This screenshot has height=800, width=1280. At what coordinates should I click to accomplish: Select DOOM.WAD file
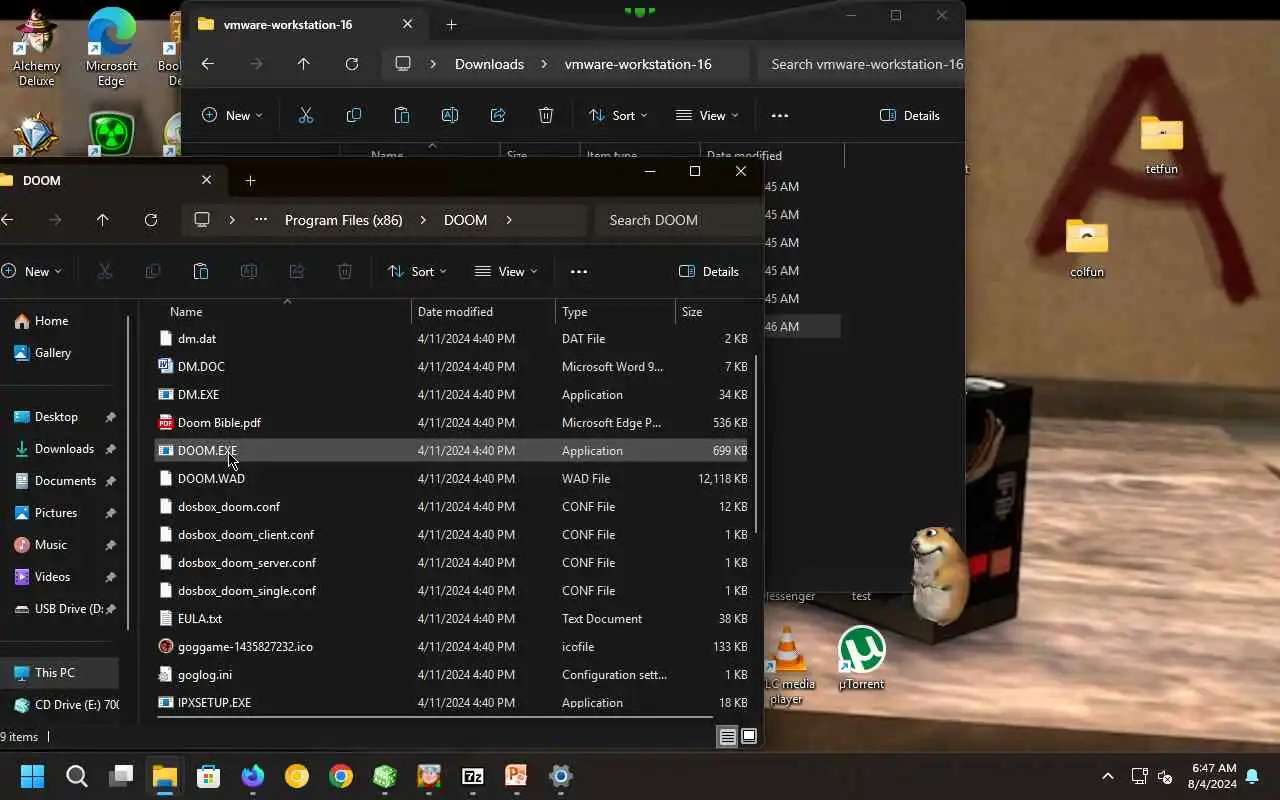(x=450, y=479)
